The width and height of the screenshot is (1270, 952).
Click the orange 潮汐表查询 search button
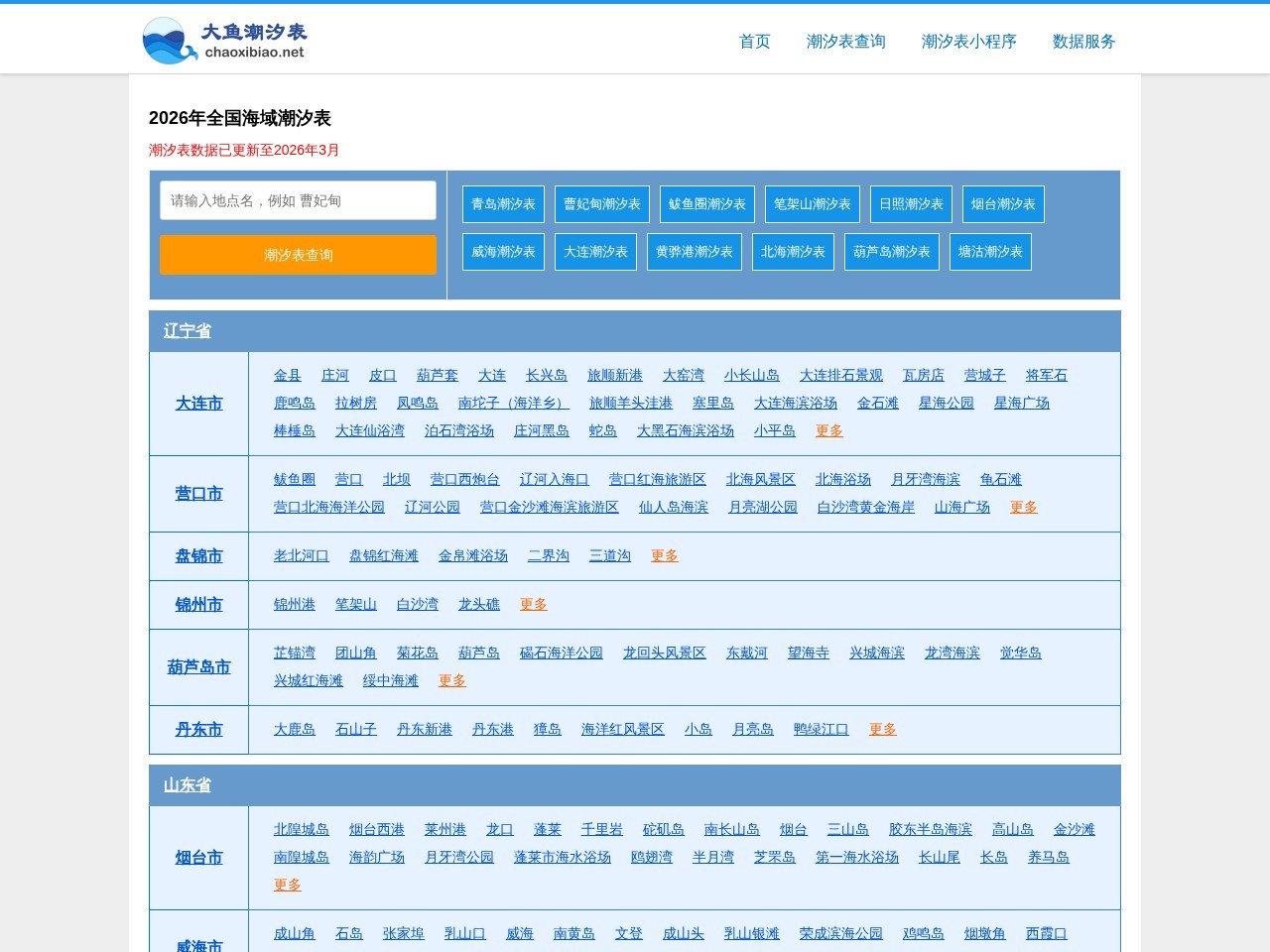298,255
